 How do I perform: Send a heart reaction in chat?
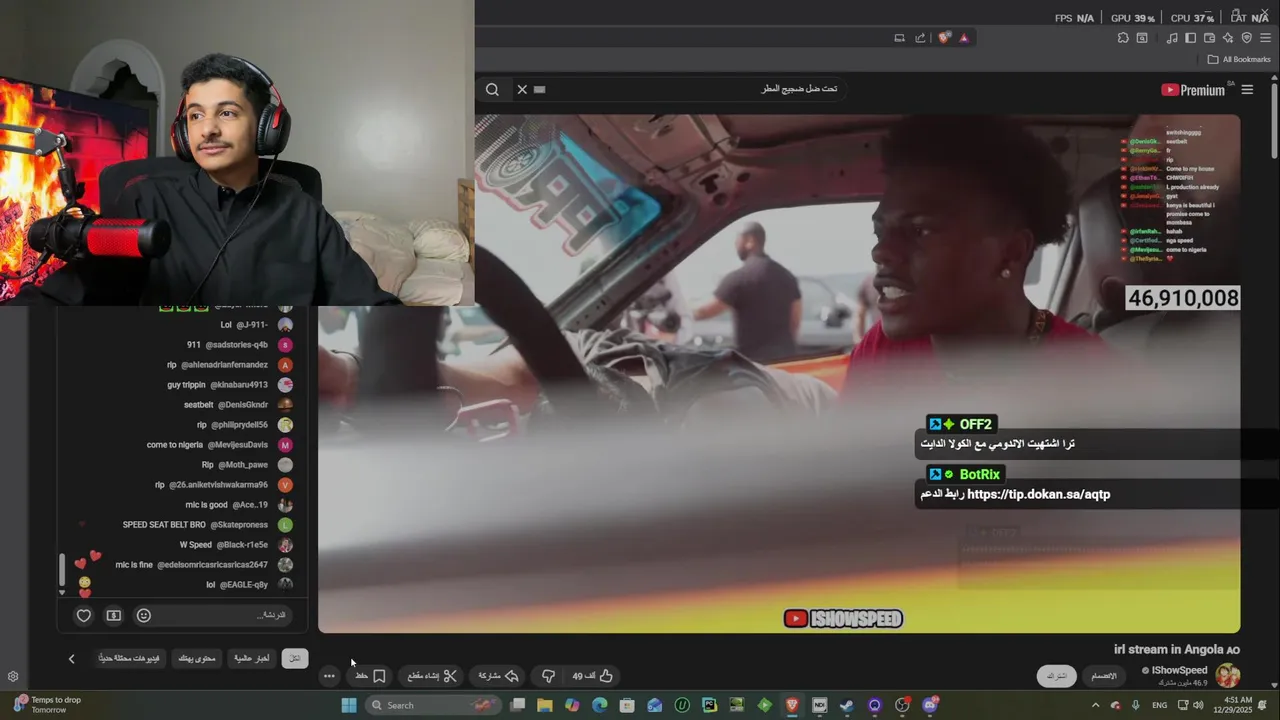84,616
